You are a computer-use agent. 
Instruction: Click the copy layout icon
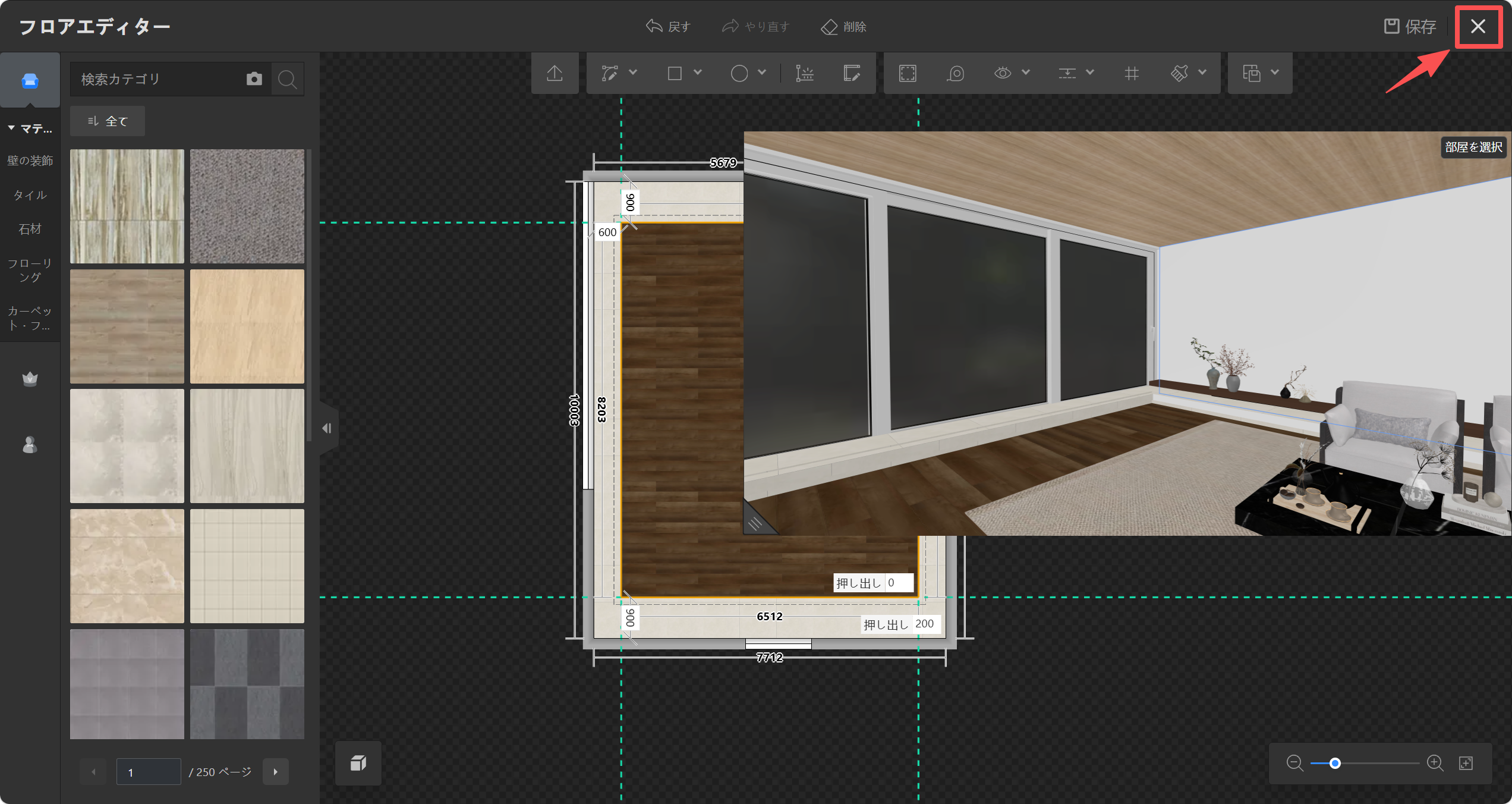coord(1251,73)
